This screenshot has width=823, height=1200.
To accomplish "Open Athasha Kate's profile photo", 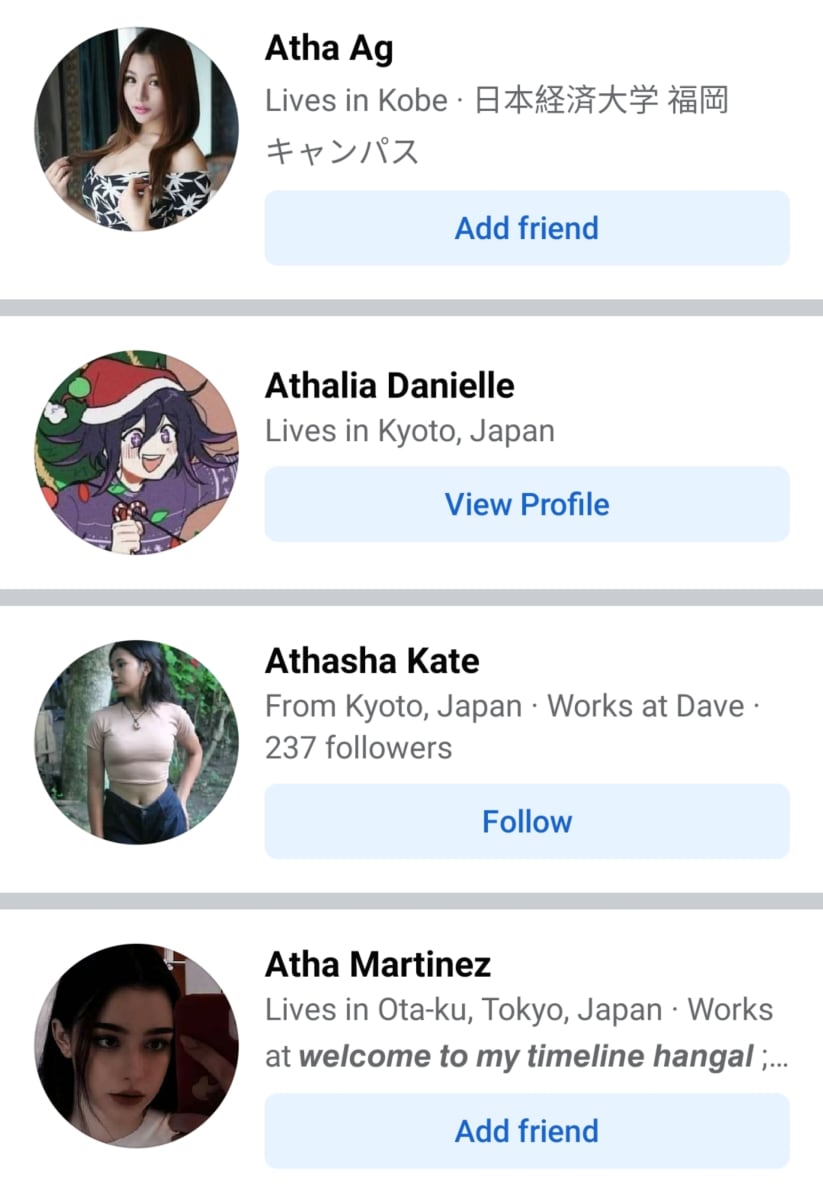I will click(x=137, y=742).
